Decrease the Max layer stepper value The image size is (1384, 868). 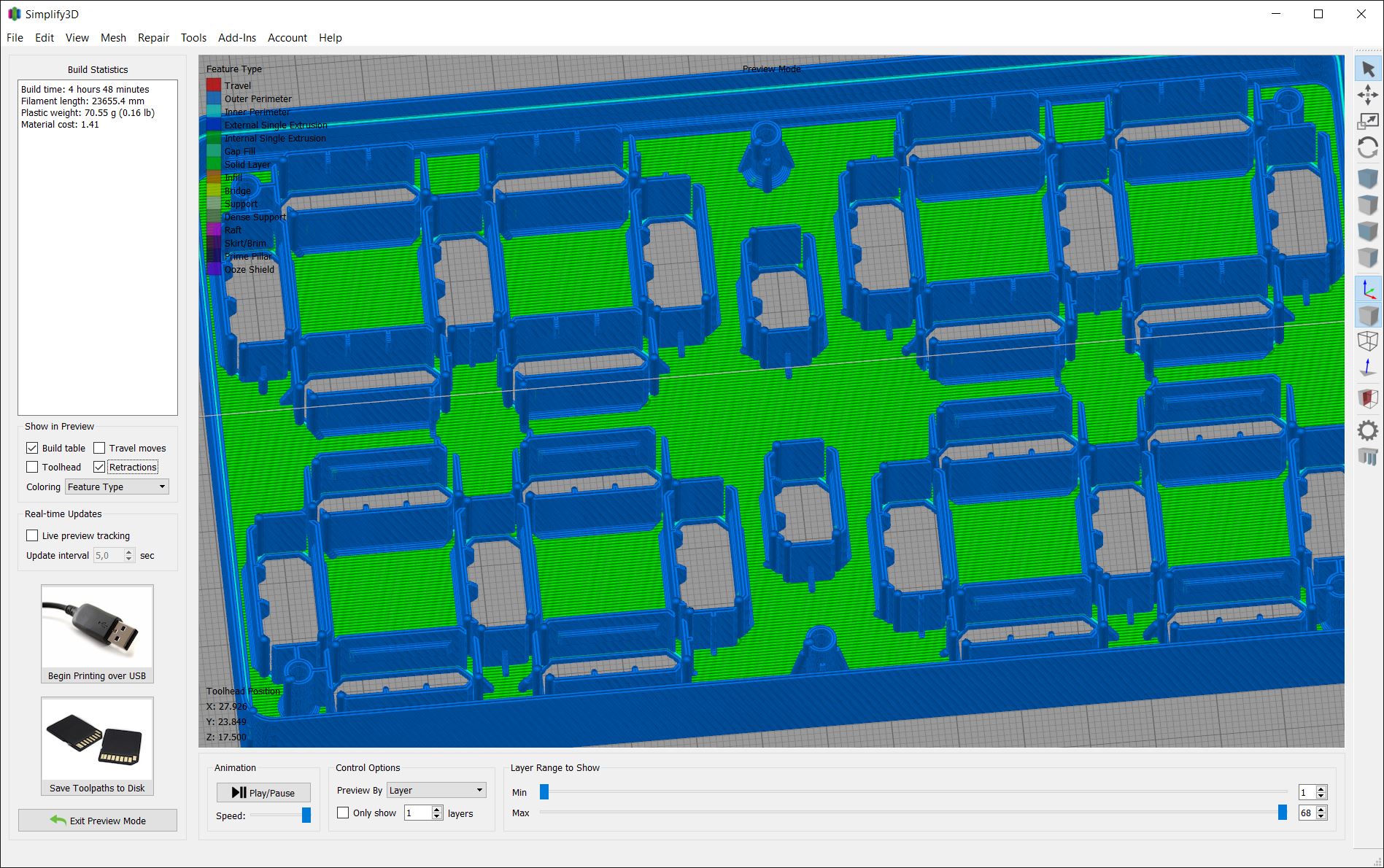[x=1321, y=816]
